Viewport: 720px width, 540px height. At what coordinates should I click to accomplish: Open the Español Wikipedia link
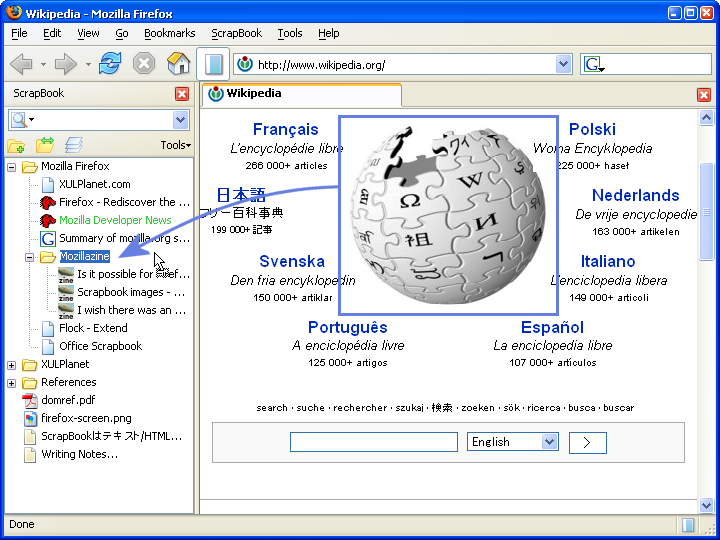tap(552, 327)
